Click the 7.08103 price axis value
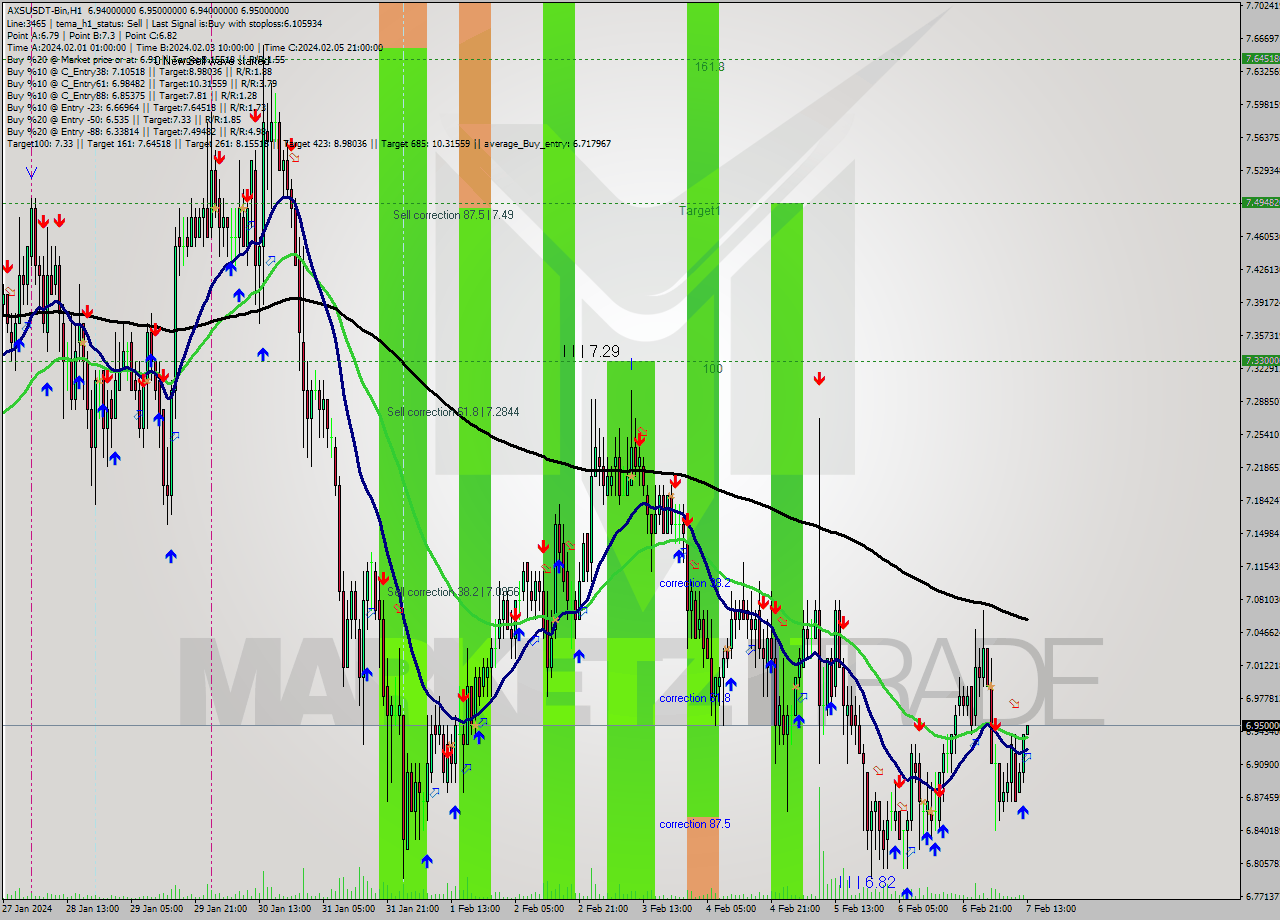The width and height of the screenshot is (1280, 920). pyautogui.click(x=1261, y=599)
